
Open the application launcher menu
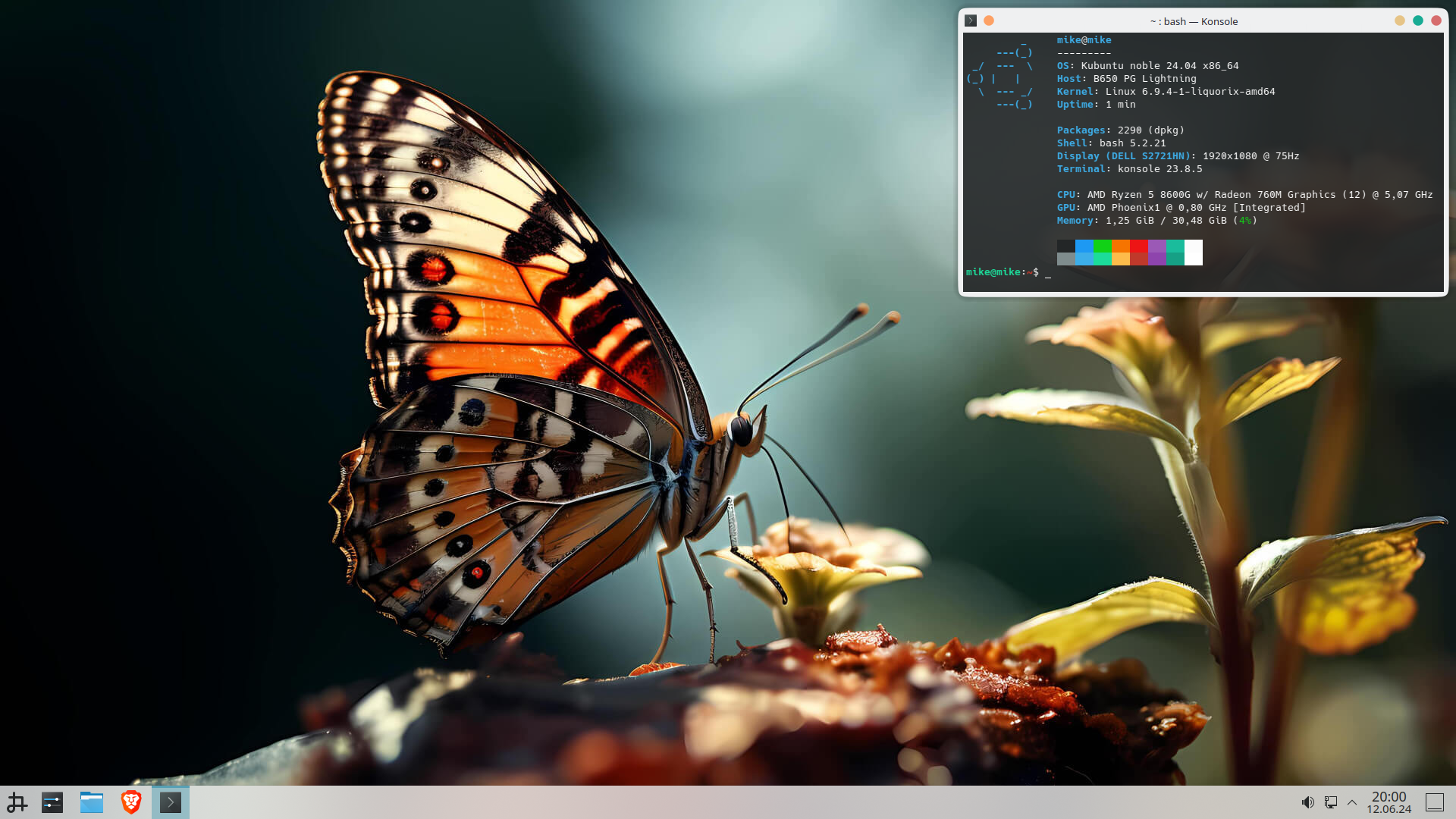17,802
